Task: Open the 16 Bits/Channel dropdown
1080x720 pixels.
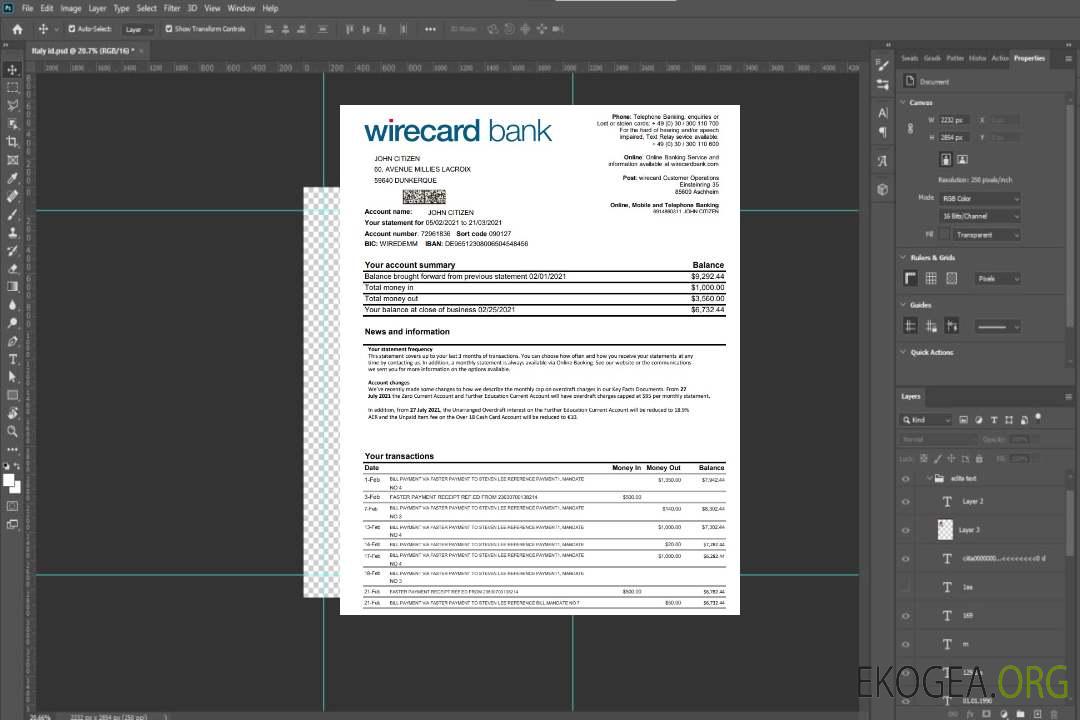Action: click(x=979, y=216)
